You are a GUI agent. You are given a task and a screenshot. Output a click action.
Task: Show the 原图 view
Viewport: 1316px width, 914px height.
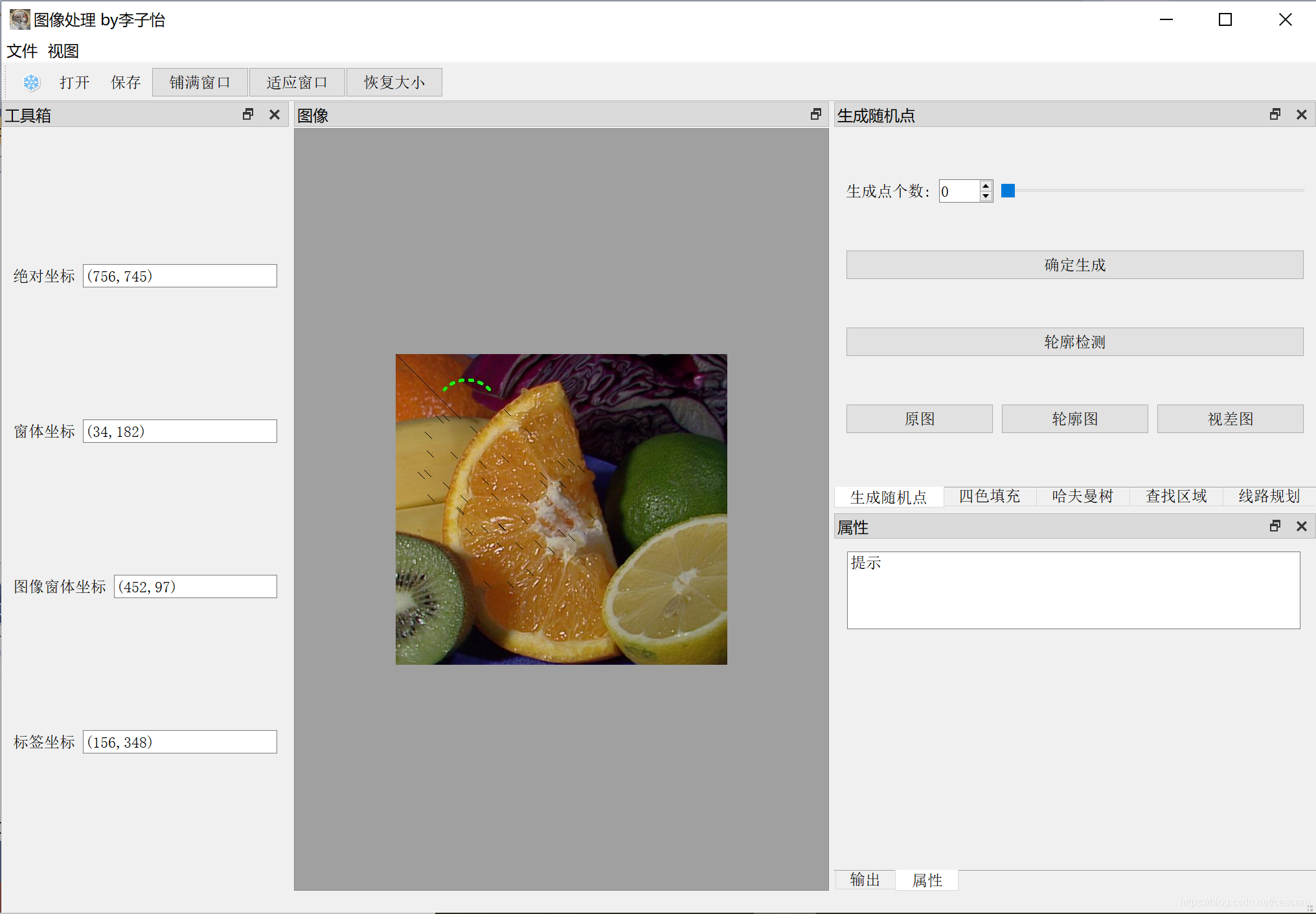[919, 419]
